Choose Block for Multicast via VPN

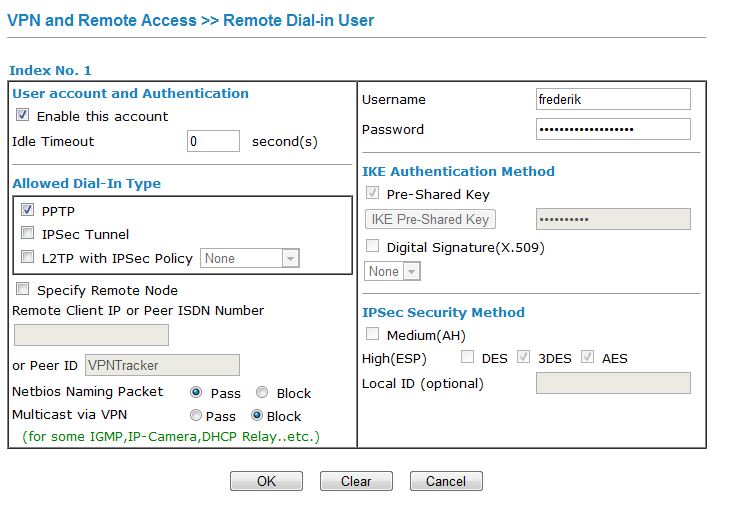[x=257, y=416]
